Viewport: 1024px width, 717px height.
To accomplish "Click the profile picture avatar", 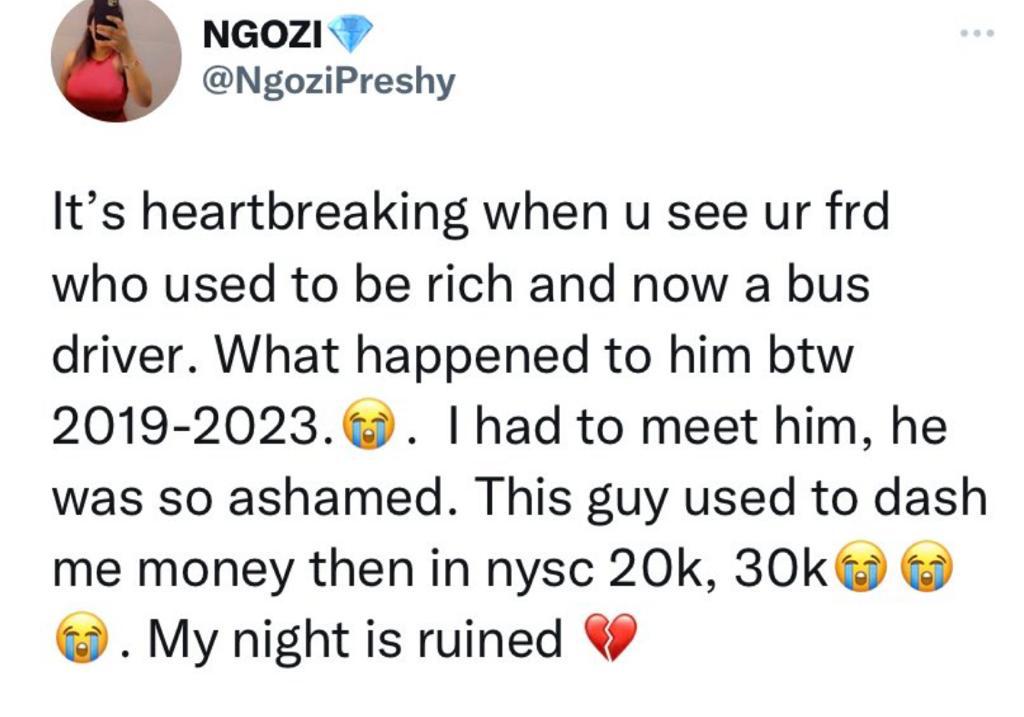I will [116, 60].
